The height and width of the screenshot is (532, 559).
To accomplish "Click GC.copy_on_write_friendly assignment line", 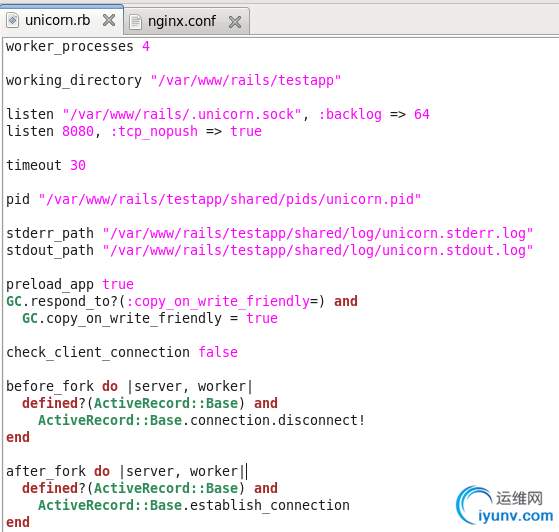I will 150,318.
